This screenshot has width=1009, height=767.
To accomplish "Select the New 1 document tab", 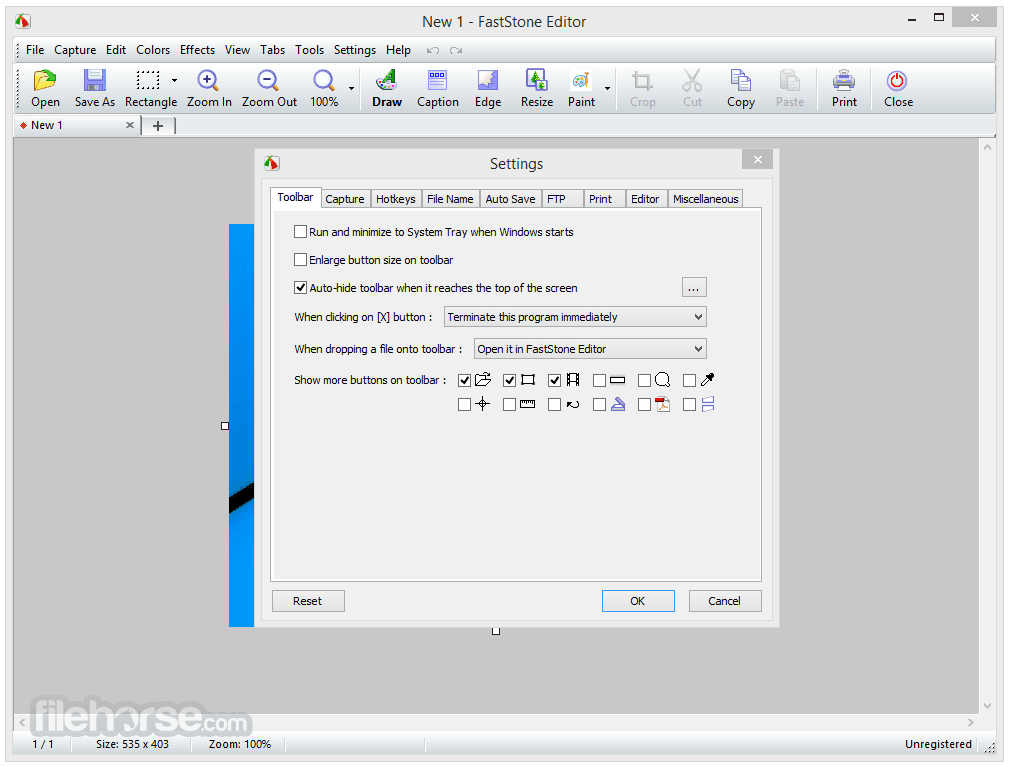I will (77, 125).
